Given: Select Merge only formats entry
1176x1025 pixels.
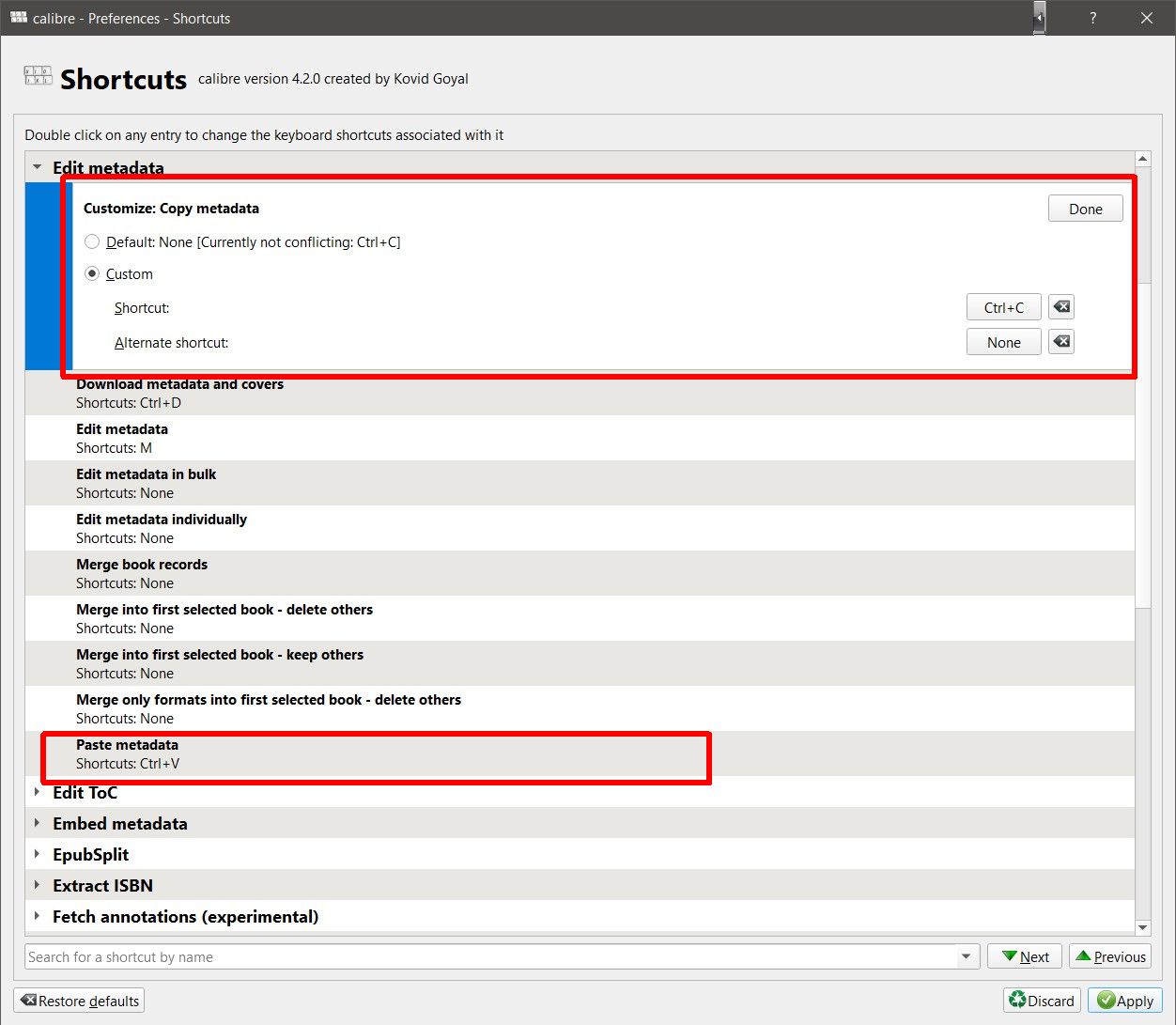Looking at the screenshot, I should click(580, 708).
